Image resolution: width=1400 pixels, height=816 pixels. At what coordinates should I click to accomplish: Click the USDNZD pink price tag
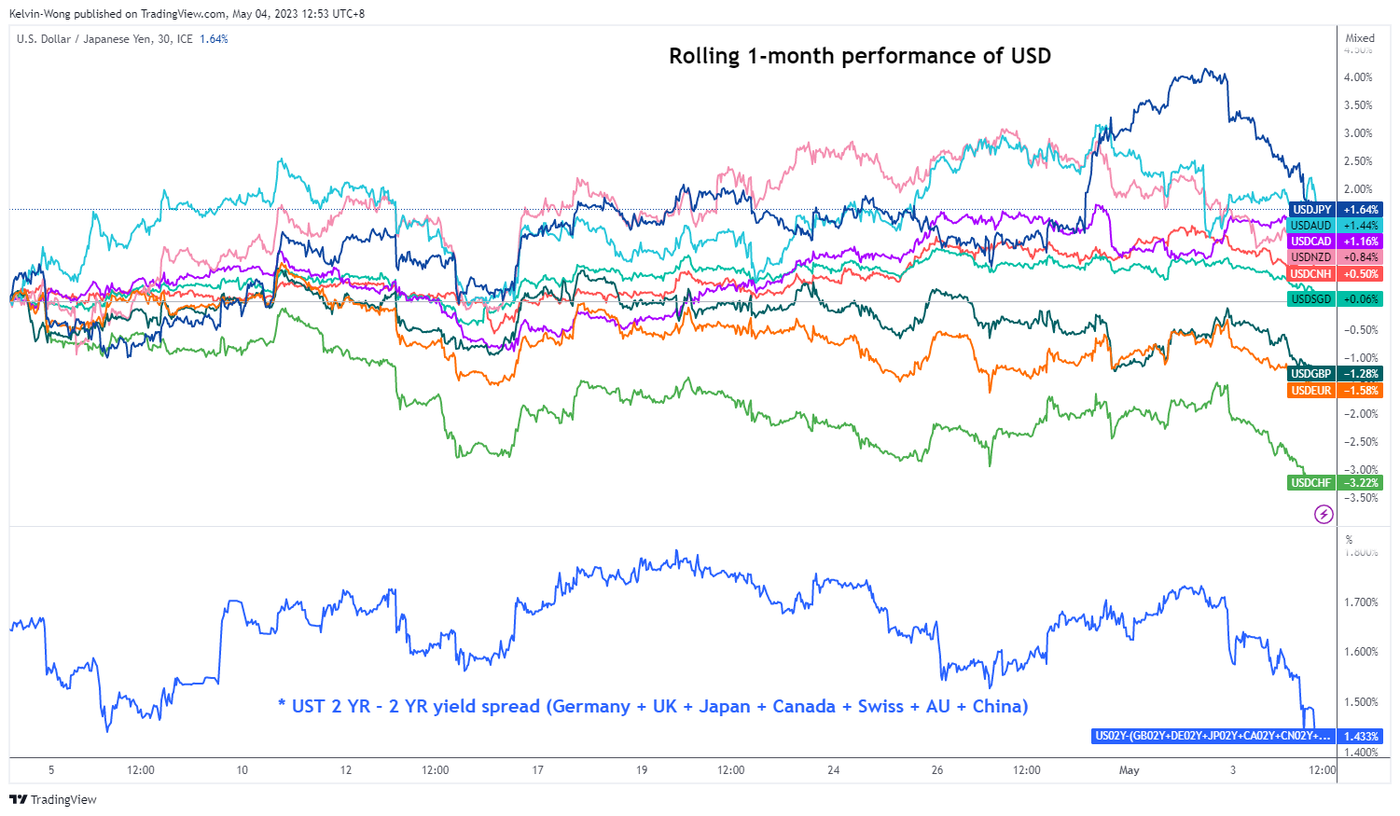(1336, 258)
